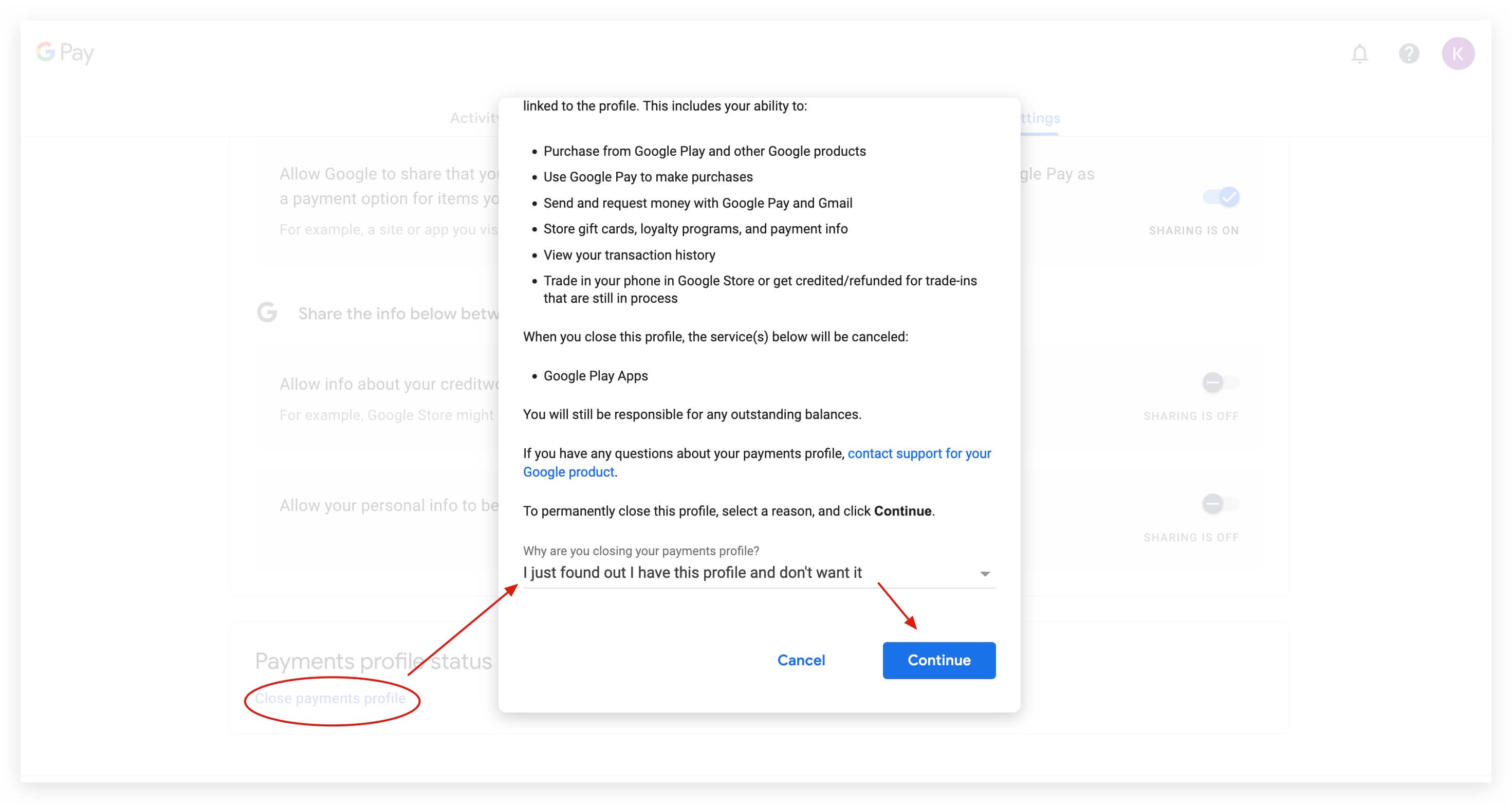Click the Google Play Apps list item
The height and width of the screenshot is (803, 1512).
595,376
